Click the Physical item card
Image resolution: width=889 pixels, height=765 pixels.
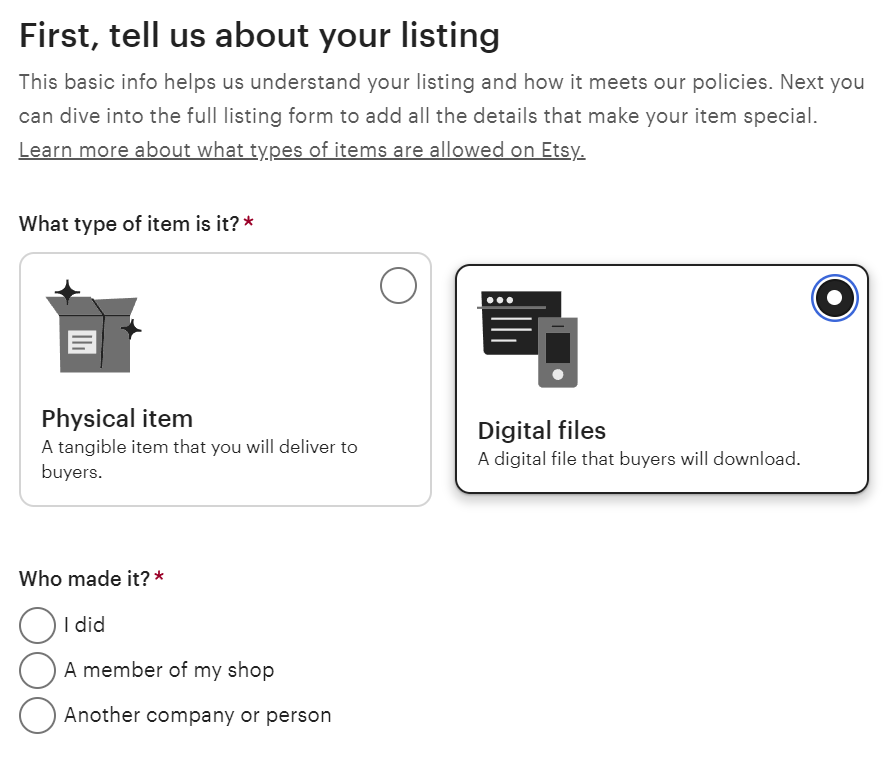[x=224, y=380]
